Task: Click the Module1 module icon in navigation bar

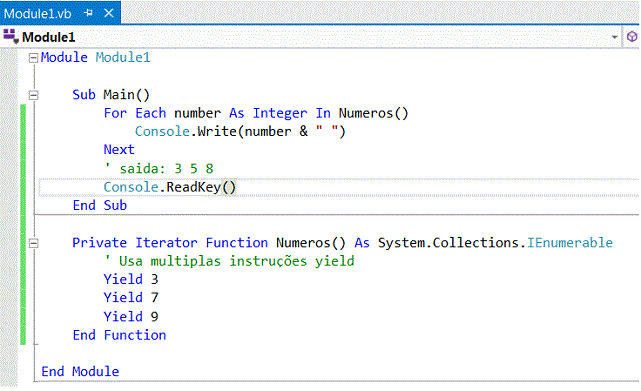Action: pos(11,36)
